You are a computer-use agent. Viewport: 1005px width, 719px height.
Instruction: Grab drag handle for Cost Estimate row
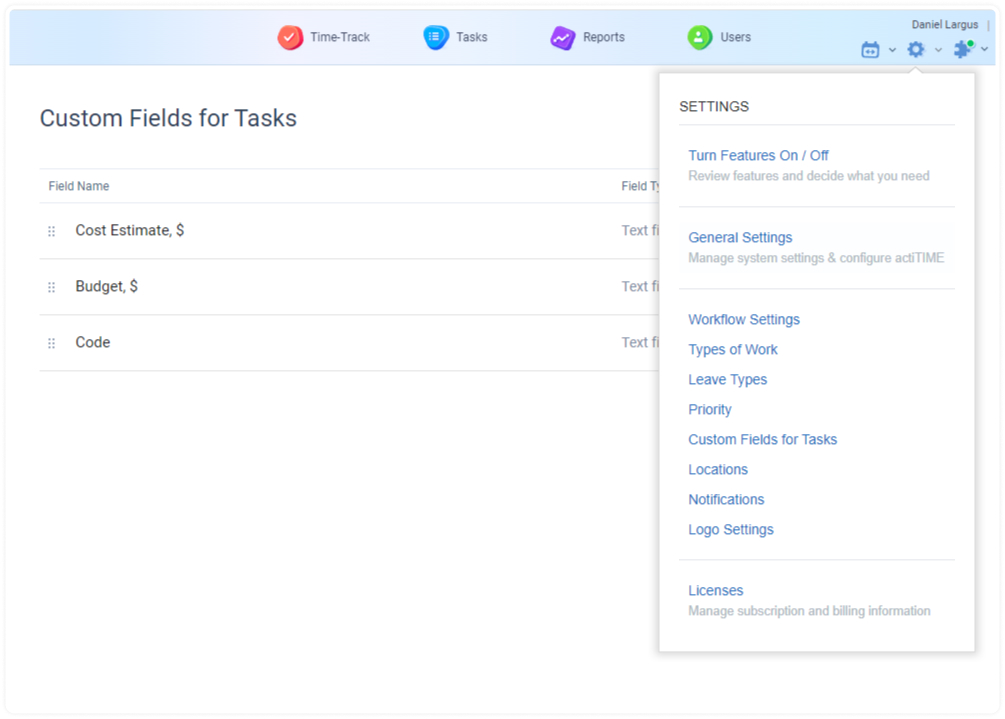(x=51, y=231)
